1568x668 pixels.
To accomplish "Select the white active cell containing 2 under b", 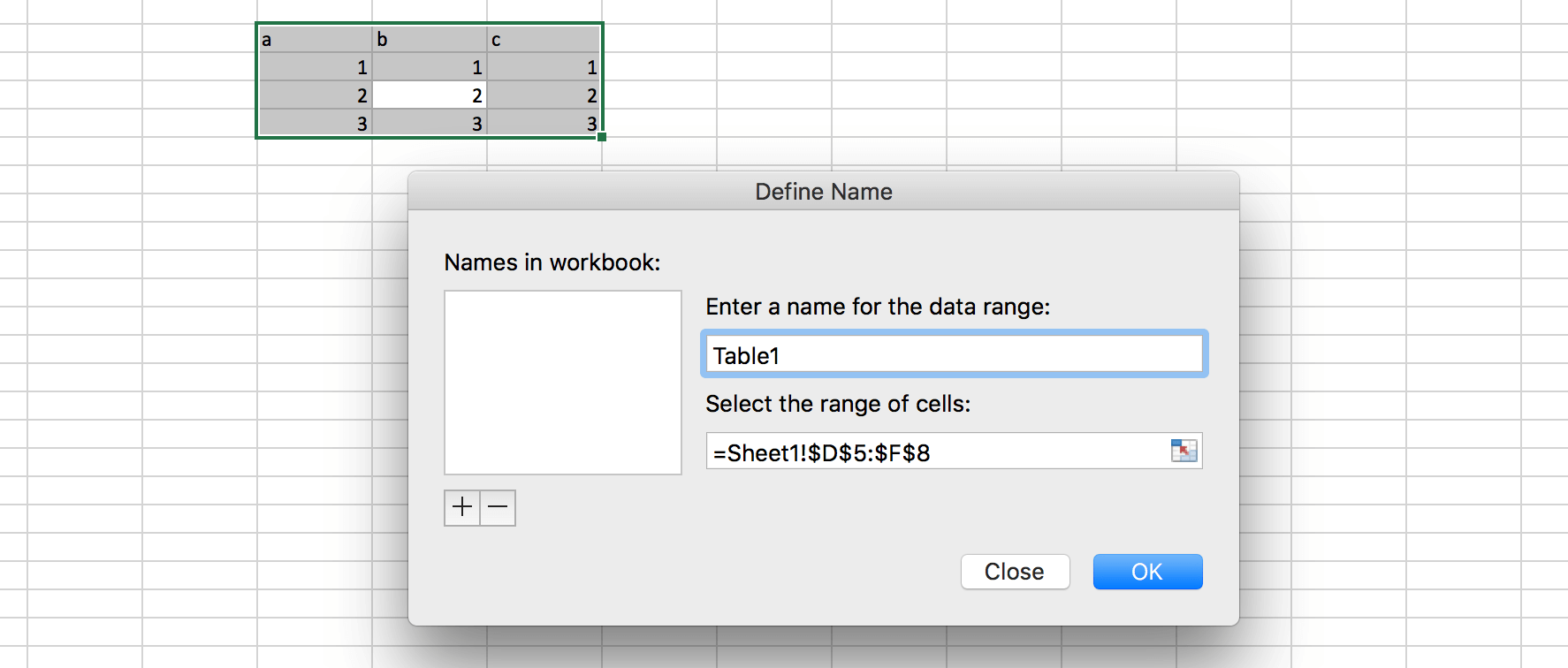I will pos(430,95).
